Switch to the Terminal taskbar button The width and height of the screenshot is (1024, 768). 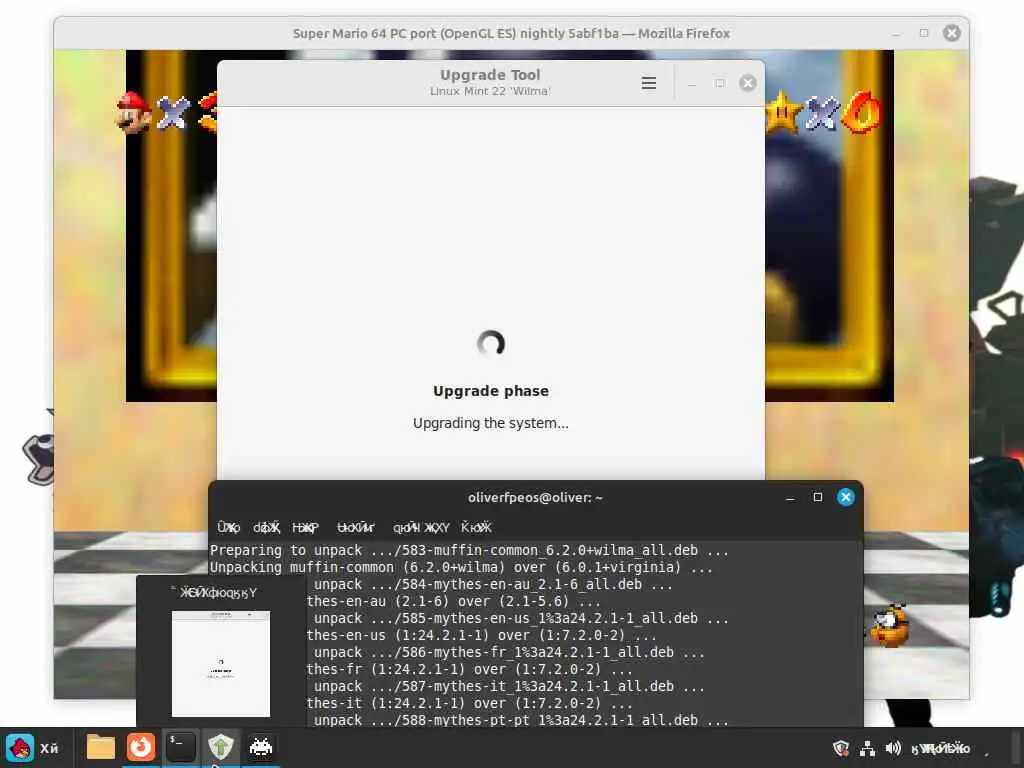coord(180,747)
